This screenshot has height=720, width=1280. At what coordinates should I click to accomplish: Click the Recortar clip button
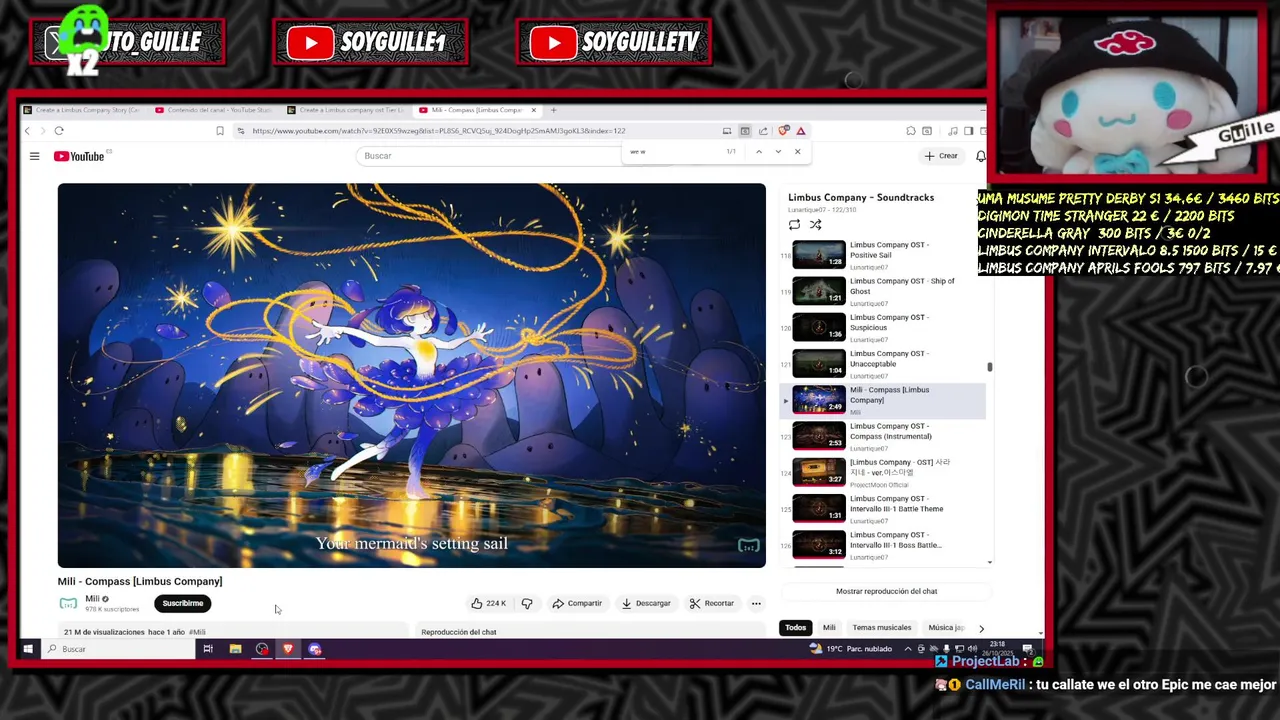coord(712,603)
